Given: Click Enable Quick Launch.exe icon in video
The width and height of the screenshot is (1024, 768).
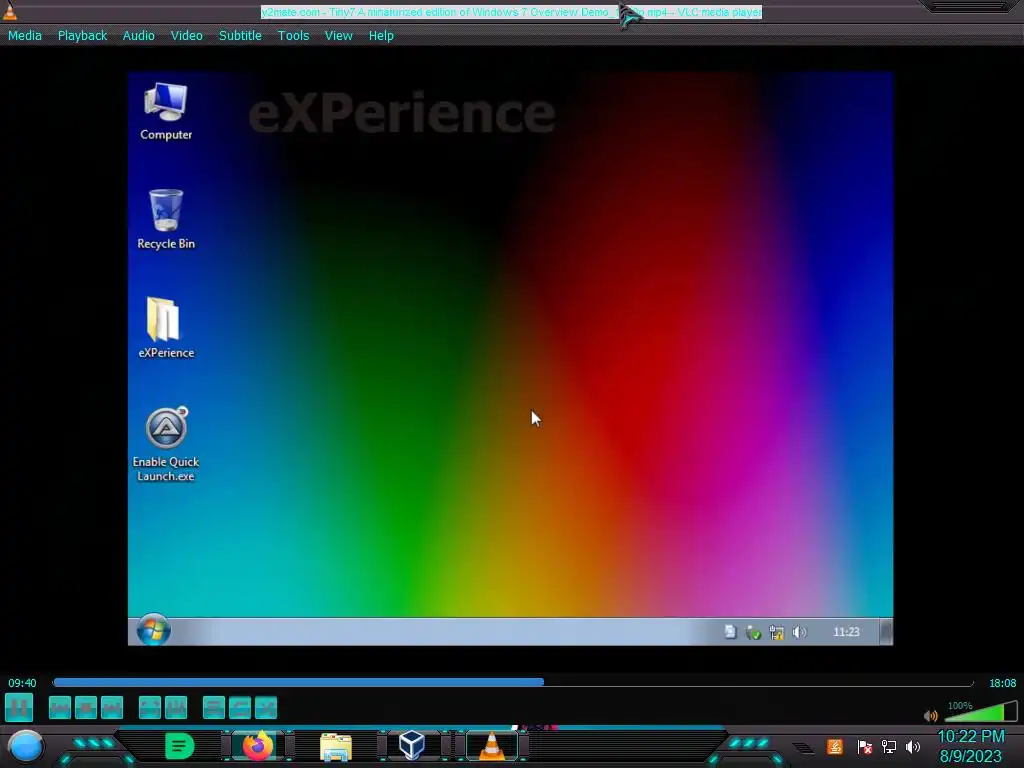Looking at the screenshot, I should pyautogui.click(x=166, y=444).
